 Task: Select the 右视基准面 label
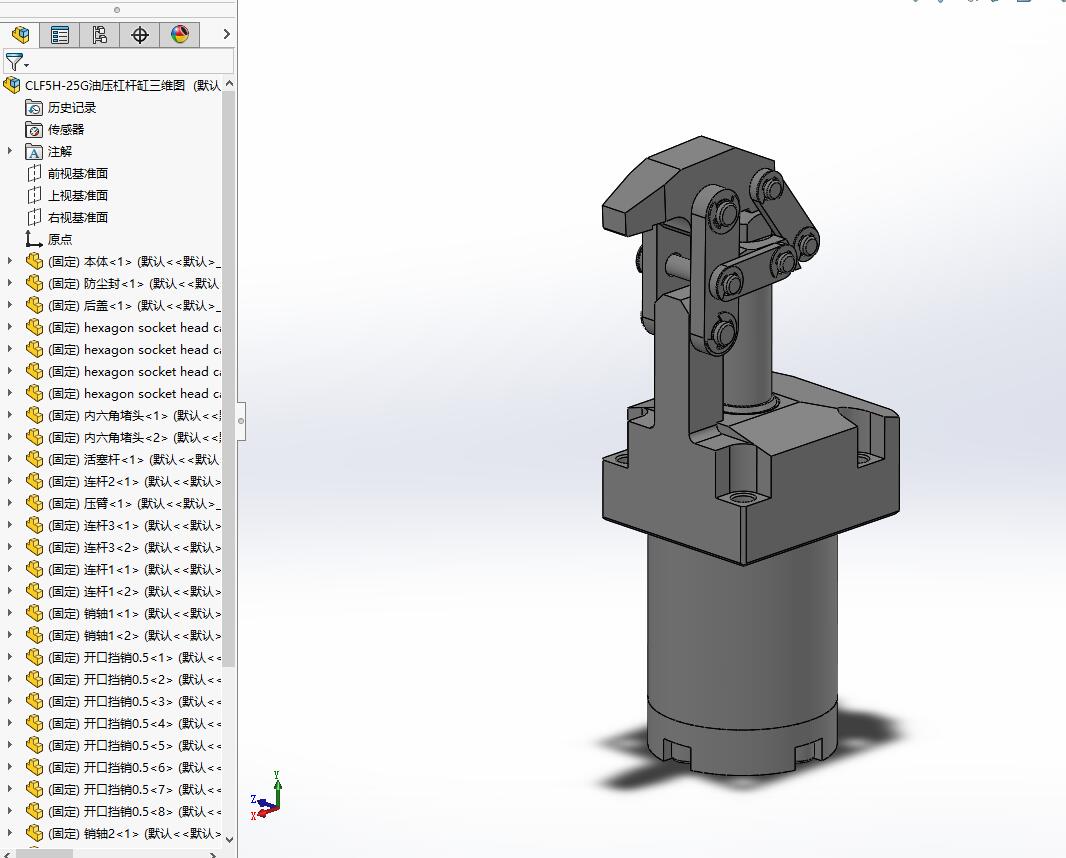[x=78, y=217]
